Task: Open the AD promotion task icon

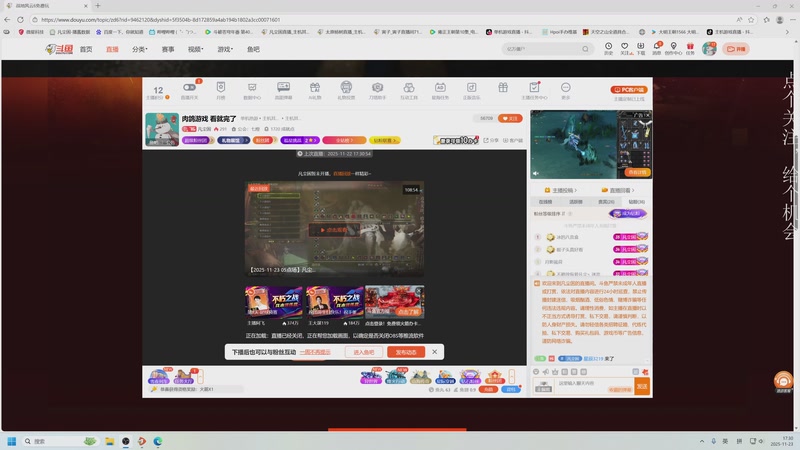Action: click(x=440, y=87)
